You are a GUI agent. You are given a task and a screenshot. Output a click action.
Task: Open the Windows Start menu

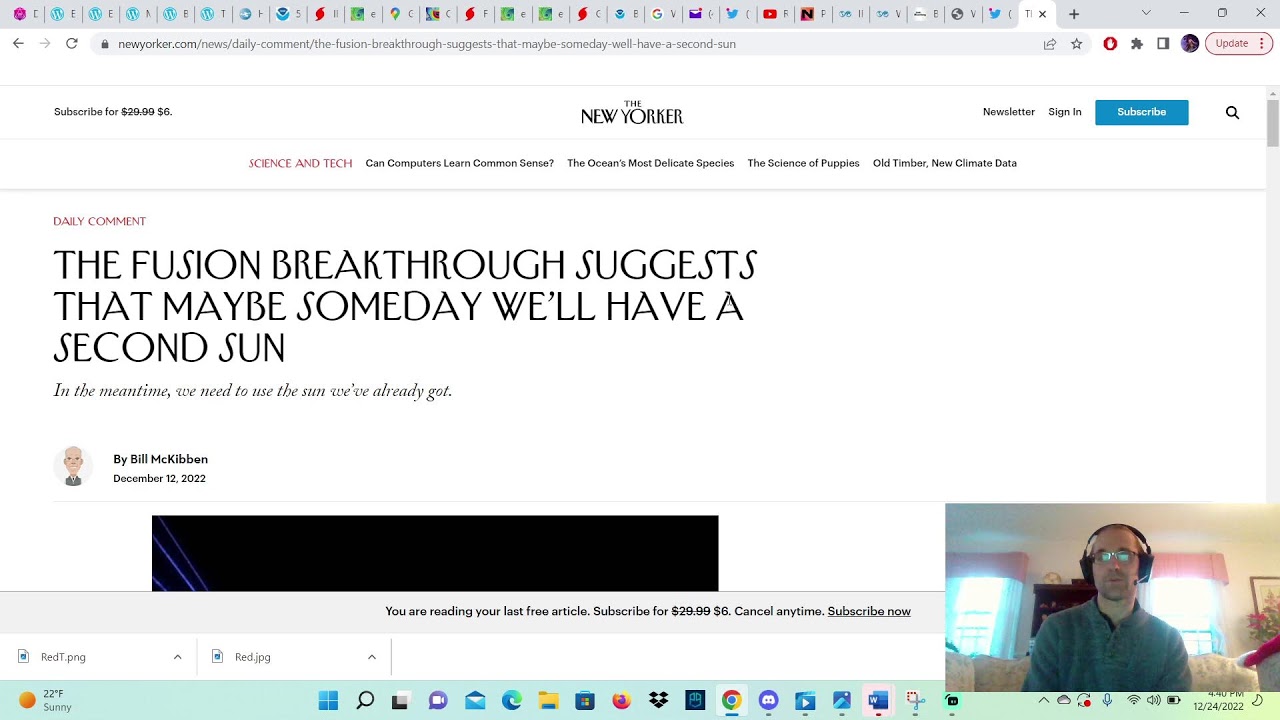(328, 700)
